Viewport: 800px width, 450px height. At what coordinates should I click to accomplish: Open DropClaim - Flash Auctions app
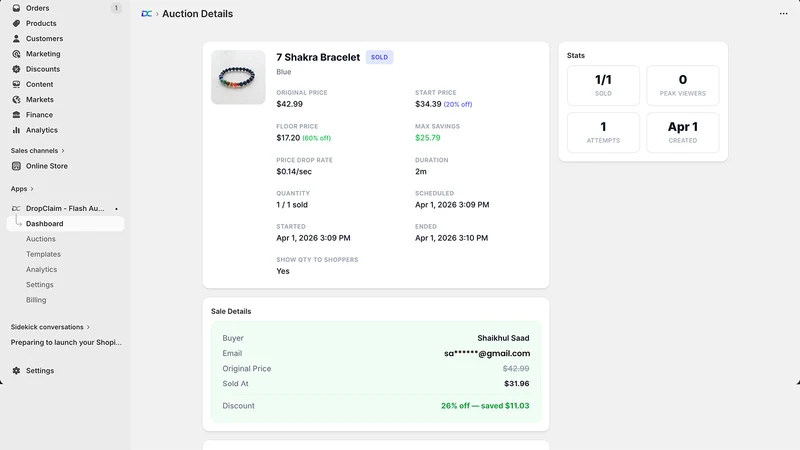[65, 209]
